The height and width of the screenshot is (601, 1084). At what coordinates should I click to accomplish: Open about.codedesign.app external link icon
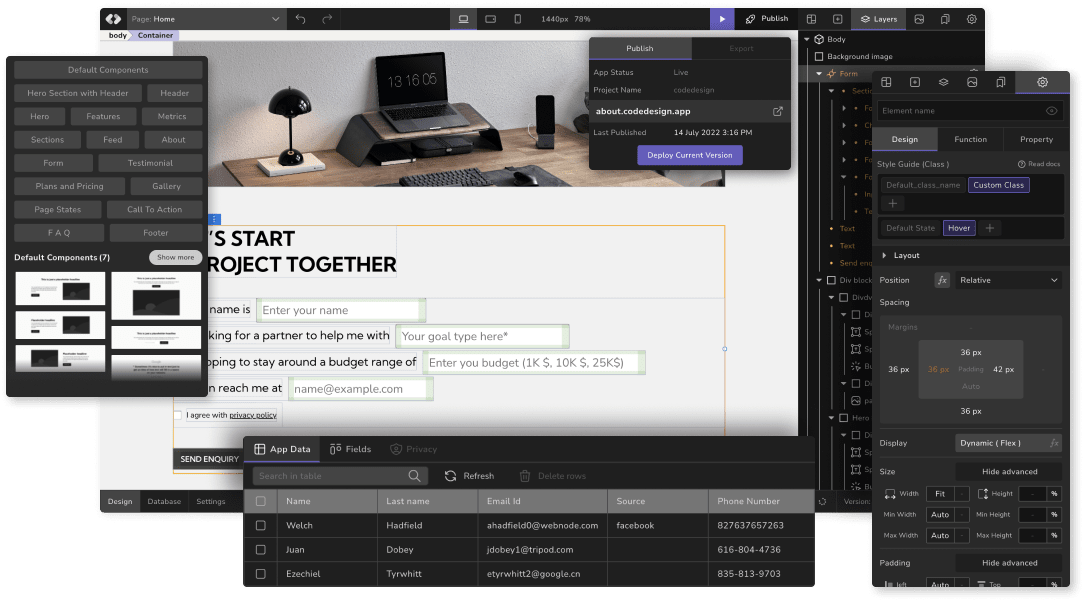[778, 111]
